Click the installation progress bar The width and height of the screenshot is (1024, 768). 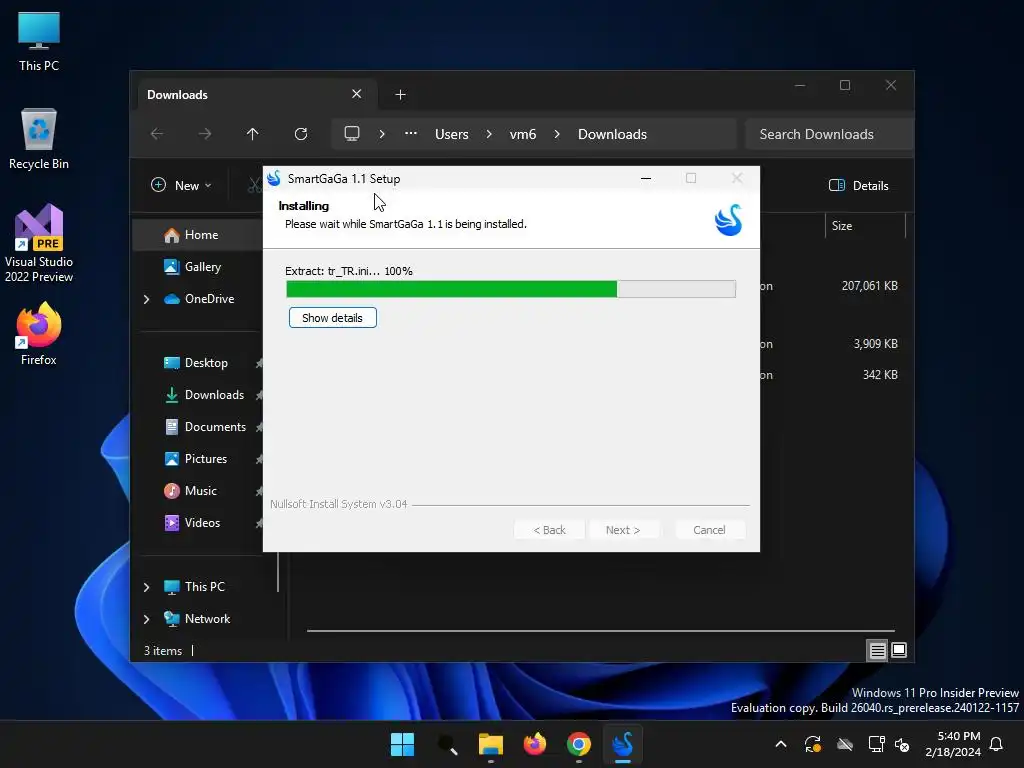coord(511,289)
